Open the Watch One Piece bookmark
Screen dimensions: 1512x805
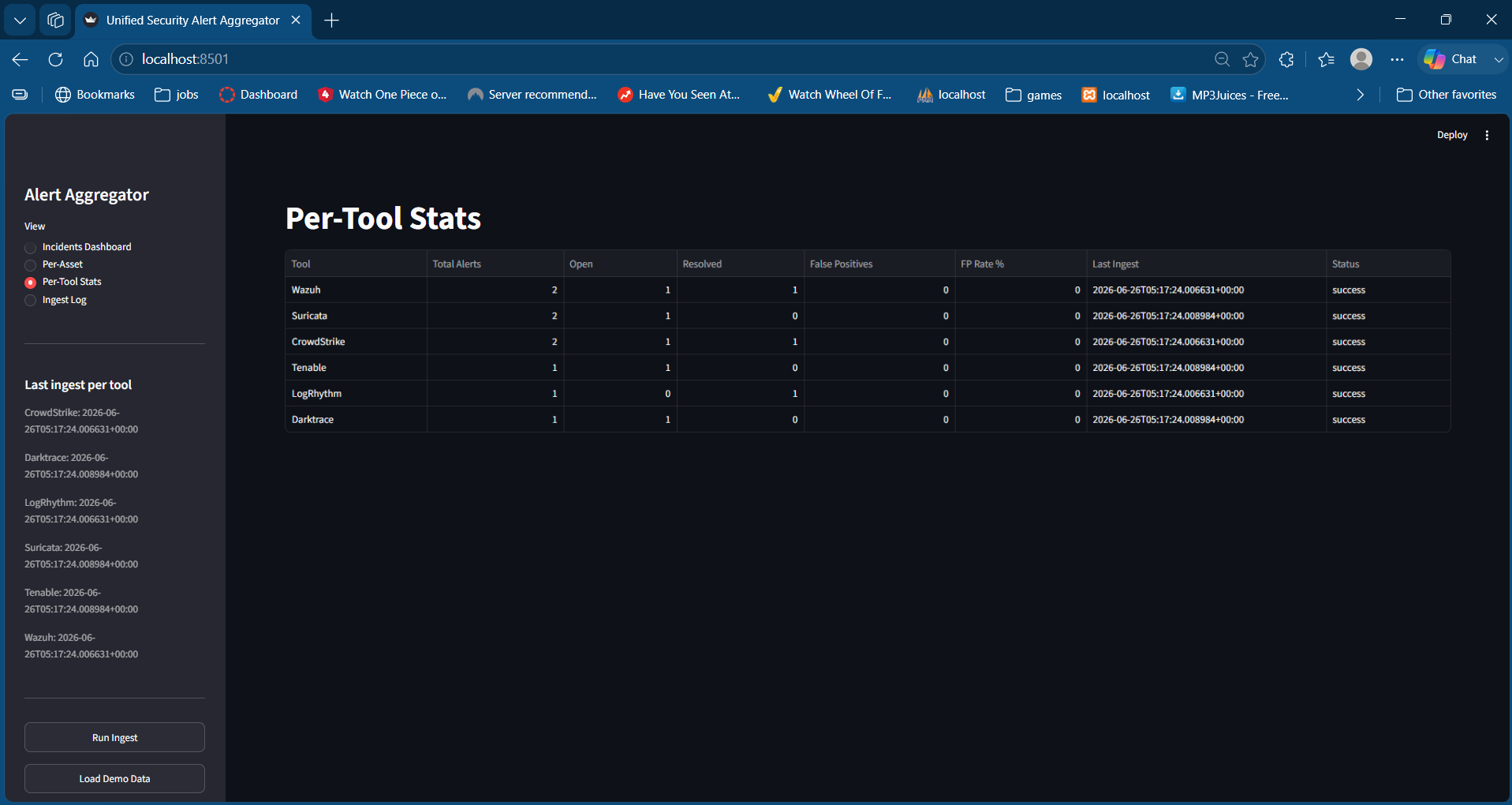click(382, 95)
